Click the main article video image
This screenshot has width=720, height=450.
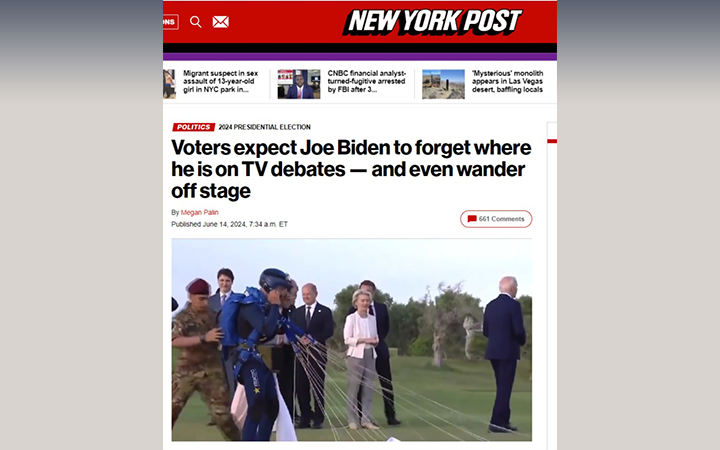[352, 340]
